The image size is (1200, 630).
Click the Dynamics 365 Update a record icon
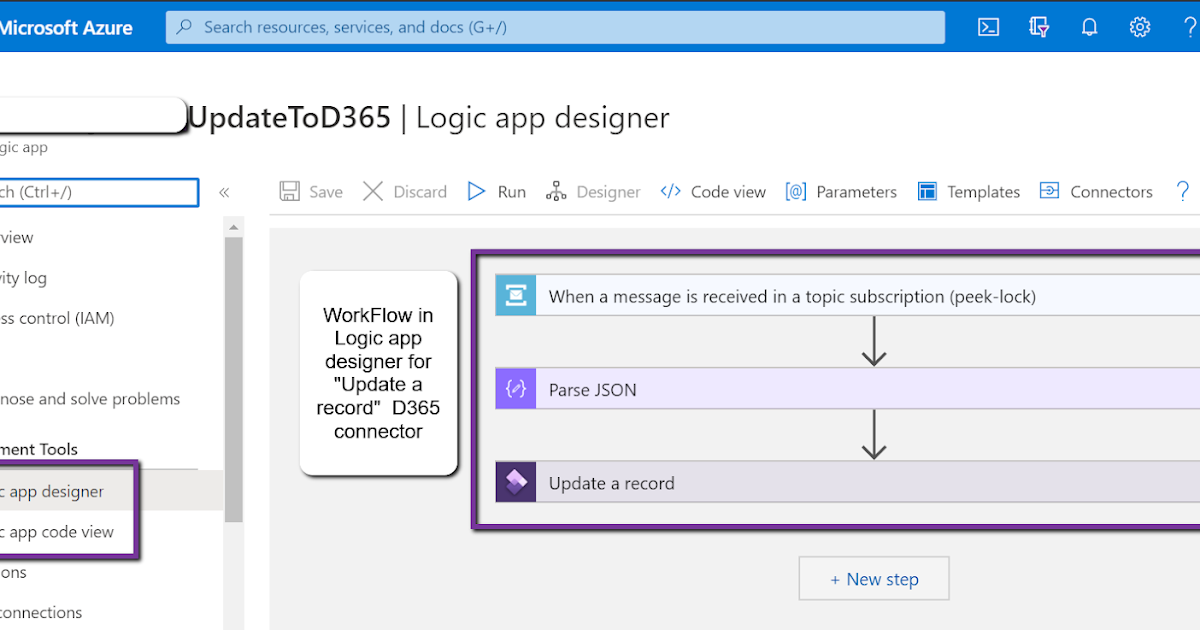click(515, 481)
